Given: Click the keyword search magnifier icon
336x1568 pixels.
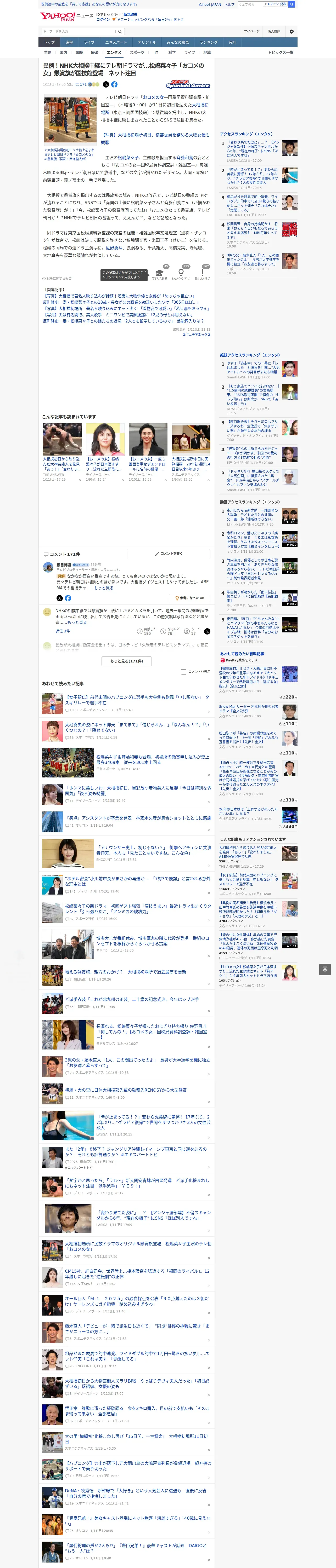Looking at the screenshot, I should 120,32.
